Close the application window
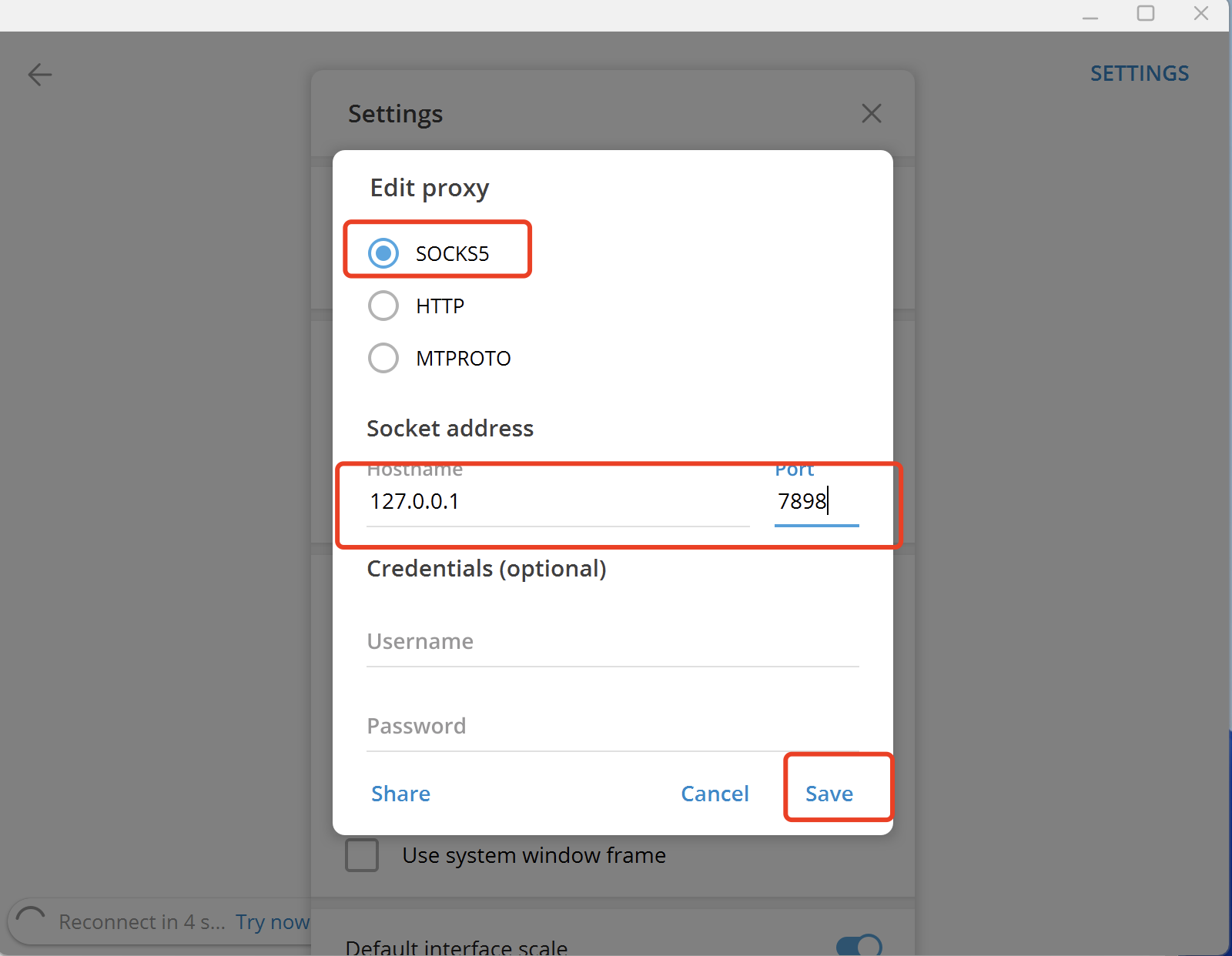Image resolution: width=1232 pixels, height=956 pixels. pos(1200,14)
